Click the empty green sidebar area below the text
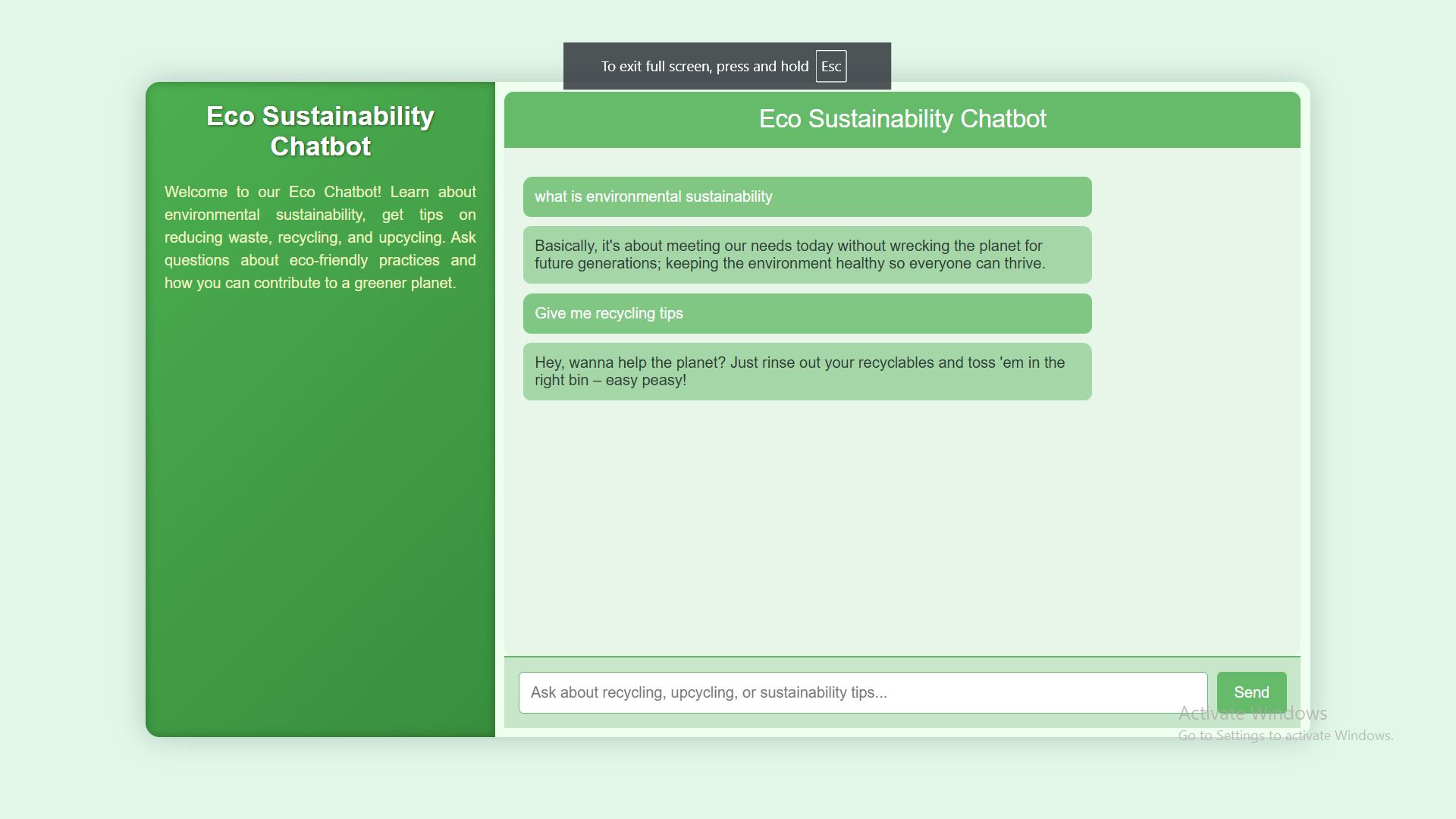 tap(320, 516)
